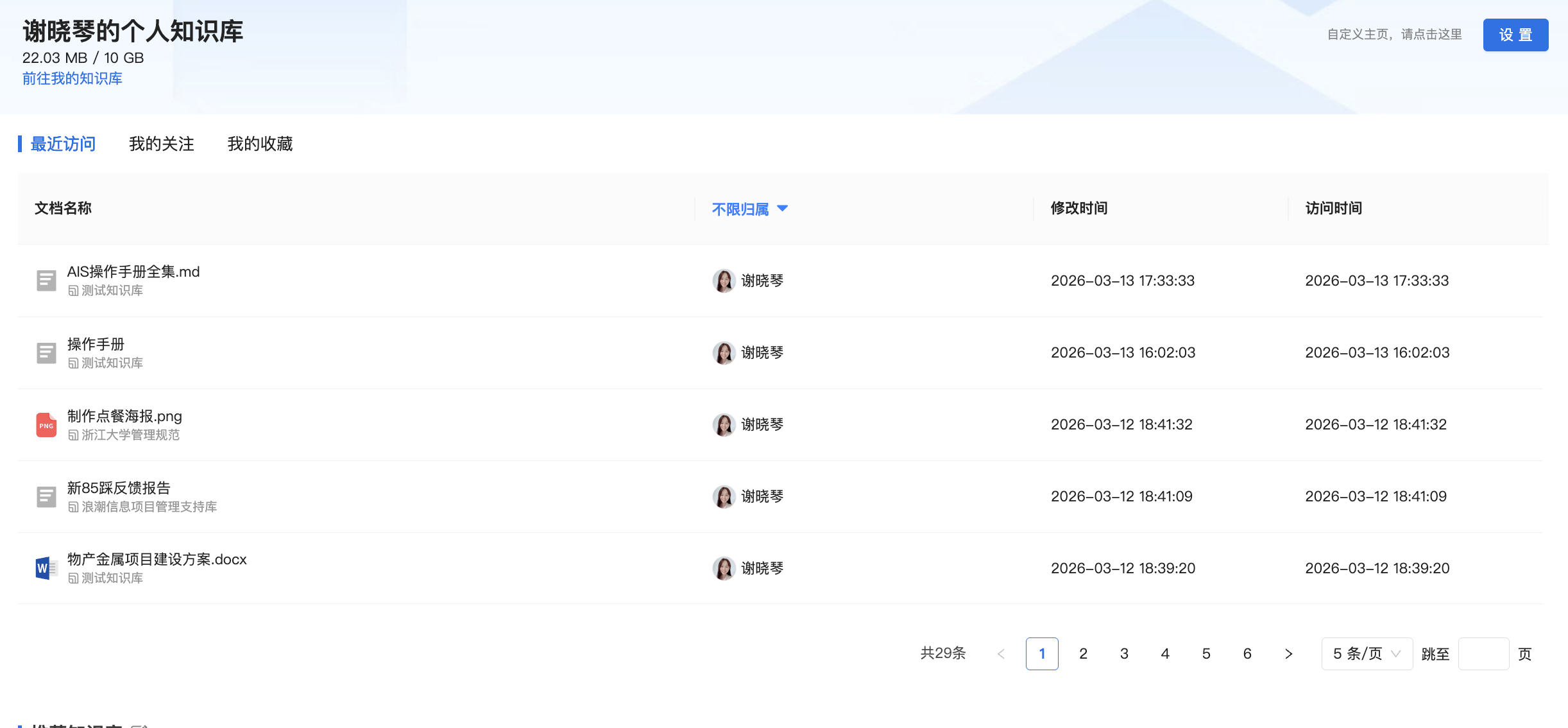Screen dimensions: 1568x728
Task: Click the AIS操作手册全集.md document file icon
Action: click(46, 281)
